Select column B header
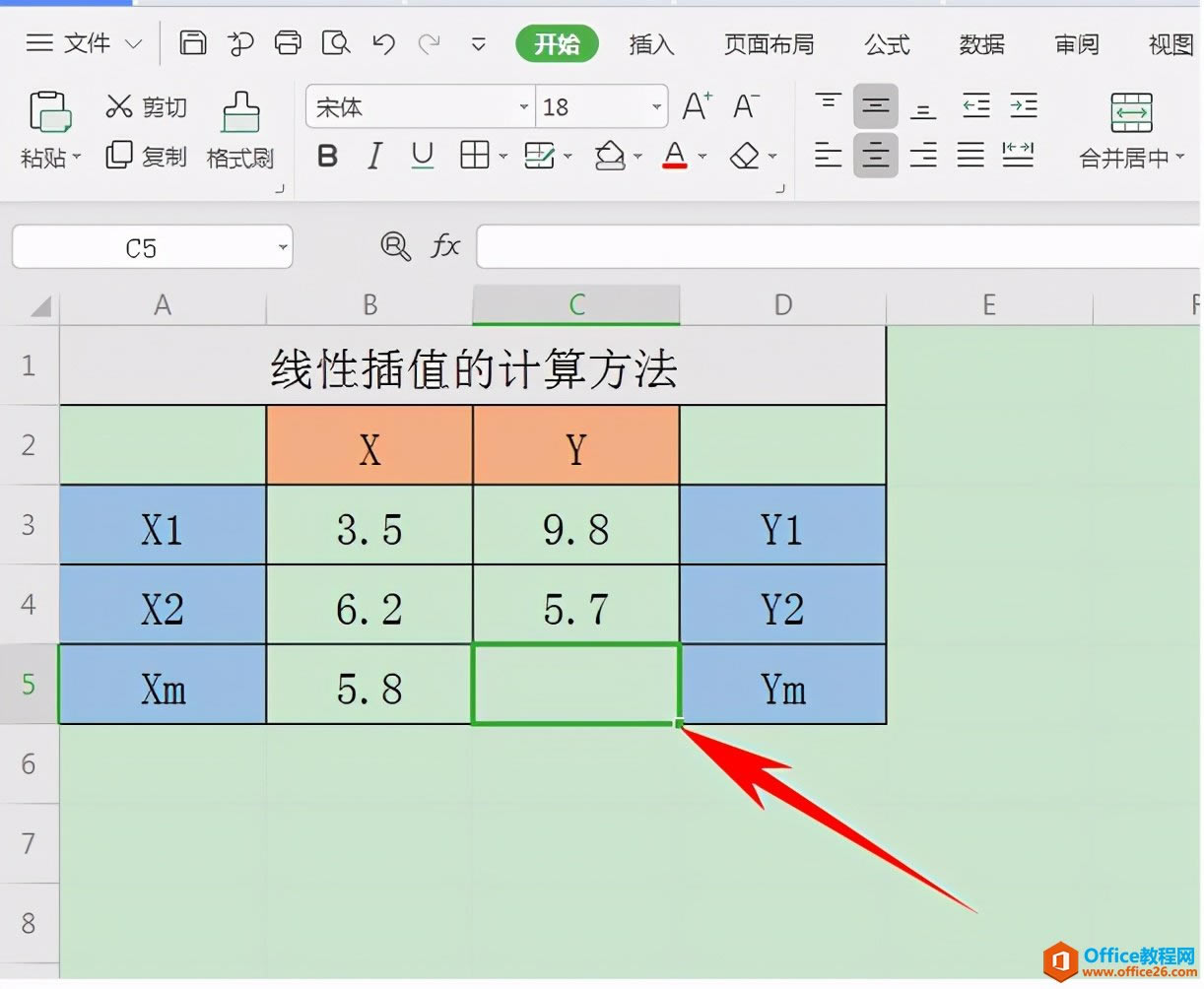 coord(369,305)
